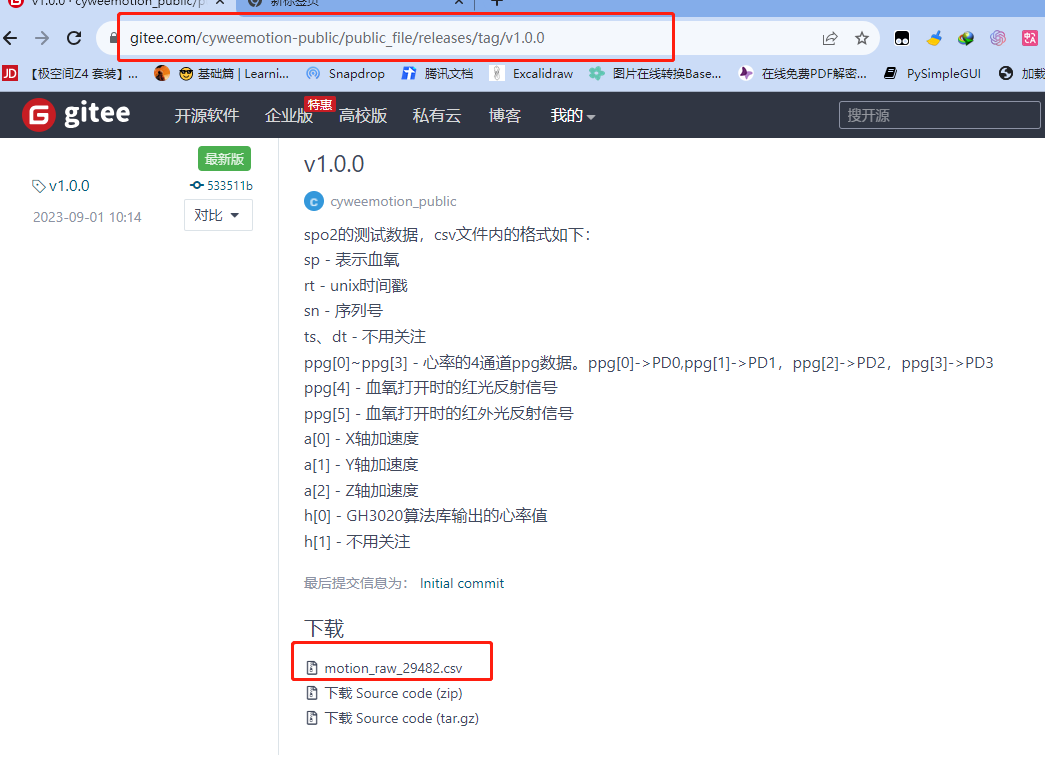Open the 我的 dropdown menu
The width and height of the screenshot is (1045, 767).
pyautogui.click(x=572, y=116)
